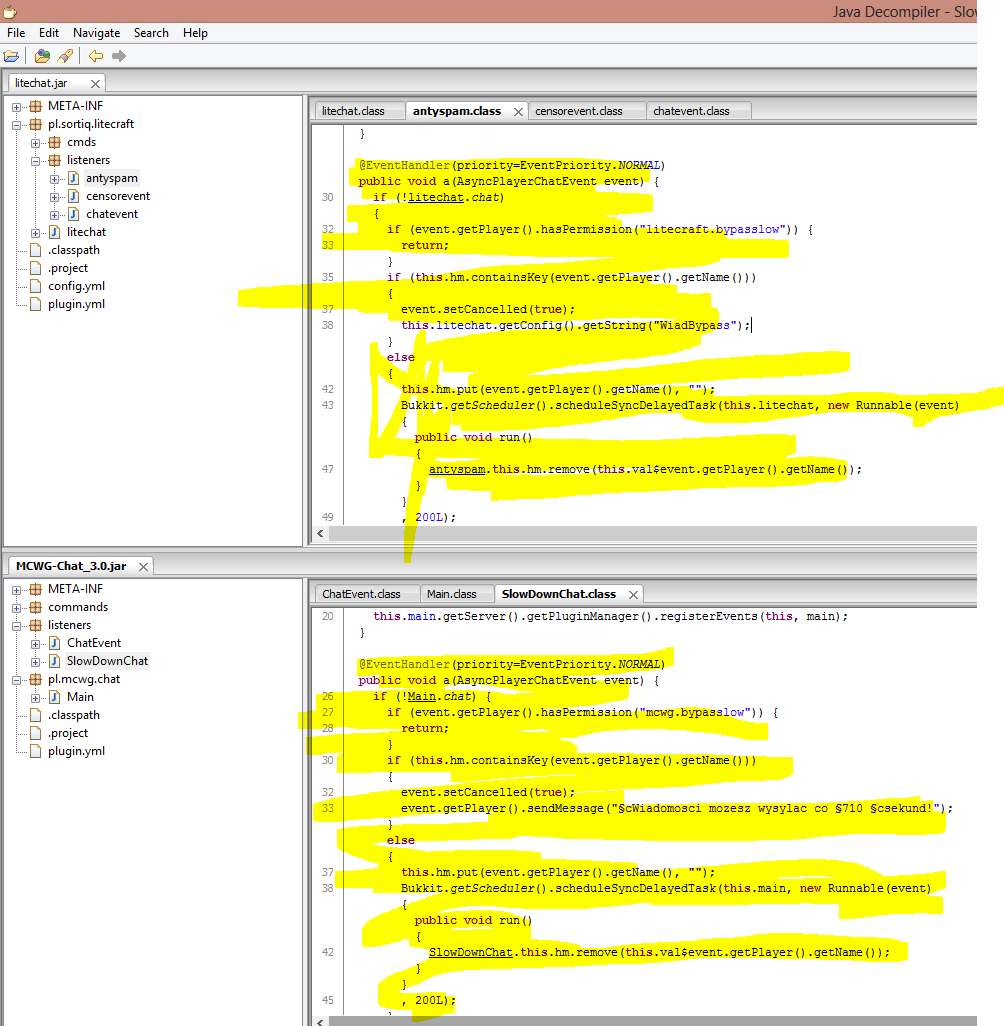Screen dimensions: 1004x1026
Task: Open plugin.yml in litechat.jar tree
Action: 77,304
